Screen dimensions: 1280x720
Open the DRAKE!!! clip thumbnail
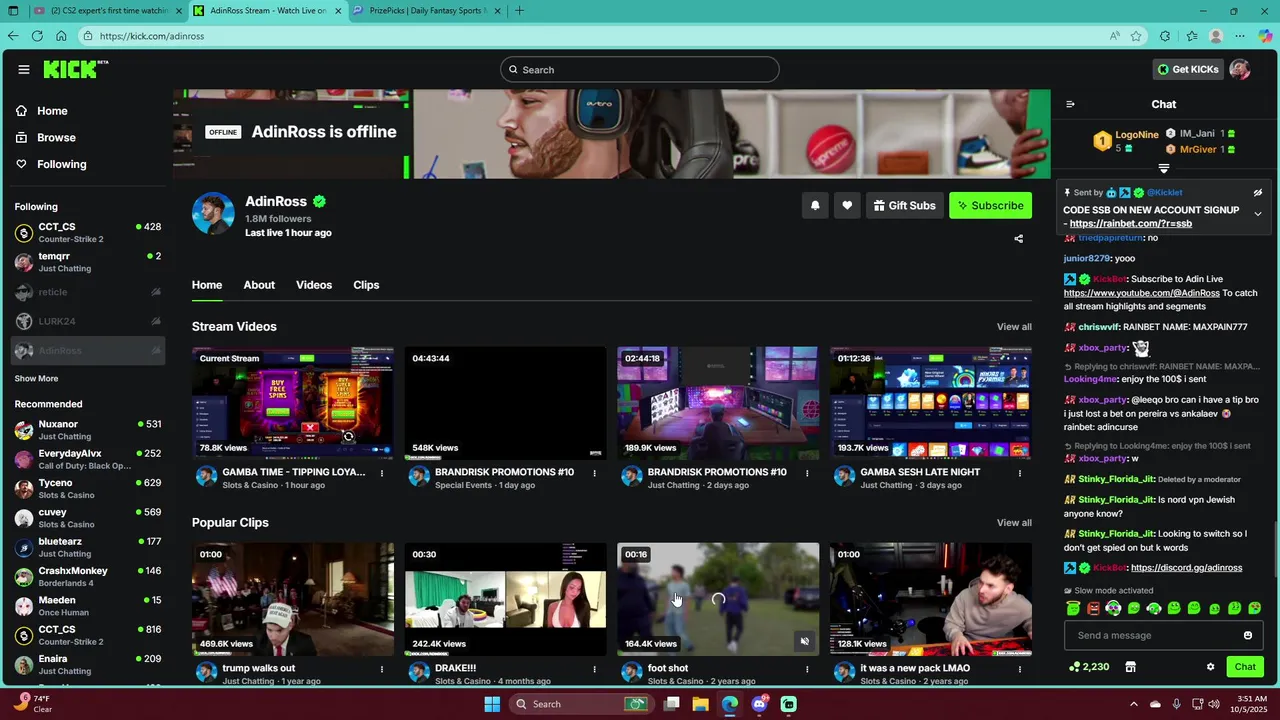[x=505, y=599]
